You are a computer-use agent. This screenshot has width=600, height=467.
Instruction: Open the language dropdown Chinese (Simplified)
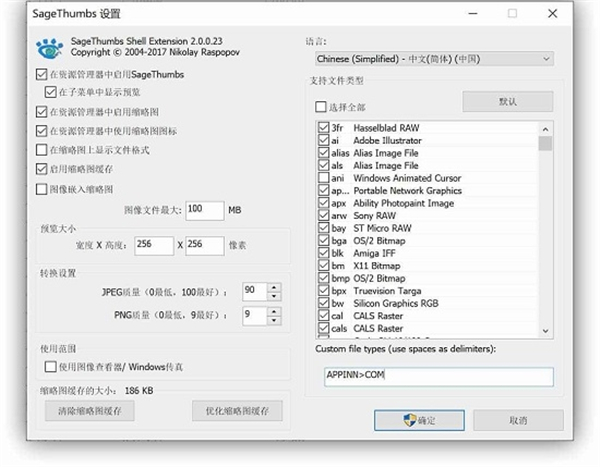point(435,59)
